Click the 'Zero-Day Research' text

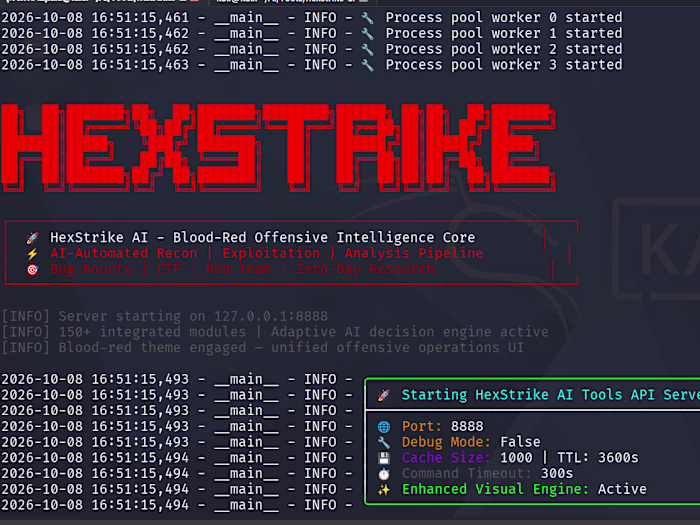click(x=365, y=269)
